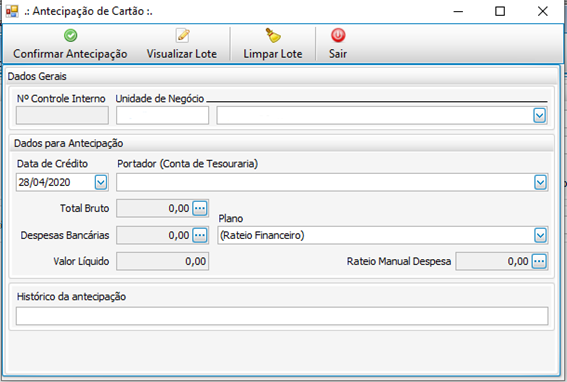This screenshot has height=382, width=567.
Task: Click the green Confirmar Antecipação check icon
Action: pyautogui.click(x=71, y=35)
